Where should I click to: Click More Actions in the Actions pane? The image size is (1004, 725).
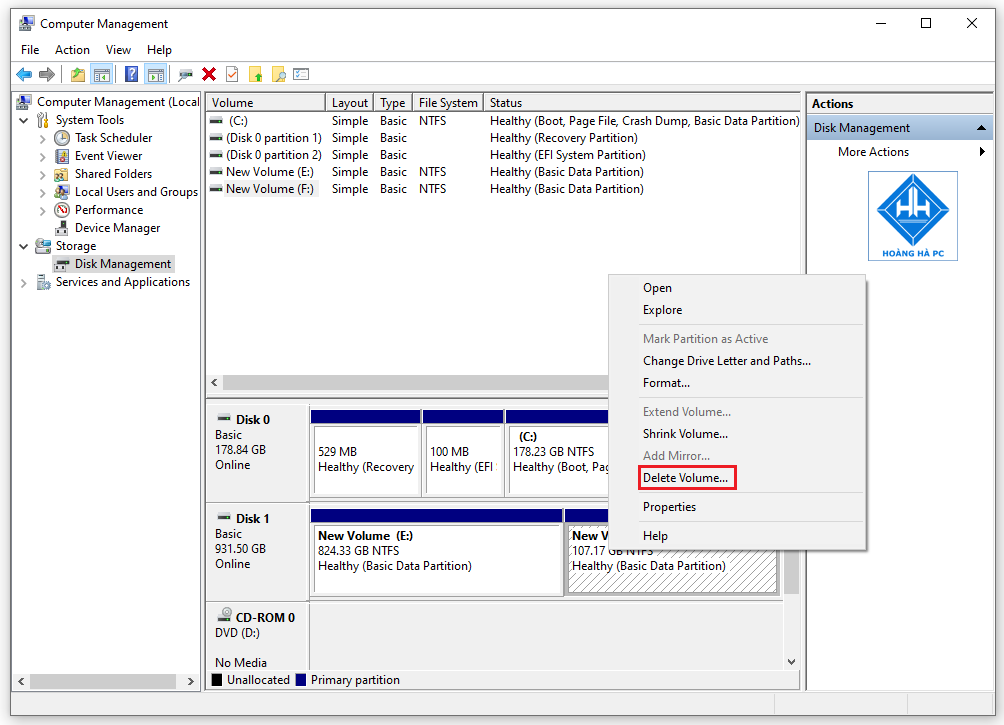[873, 152]
